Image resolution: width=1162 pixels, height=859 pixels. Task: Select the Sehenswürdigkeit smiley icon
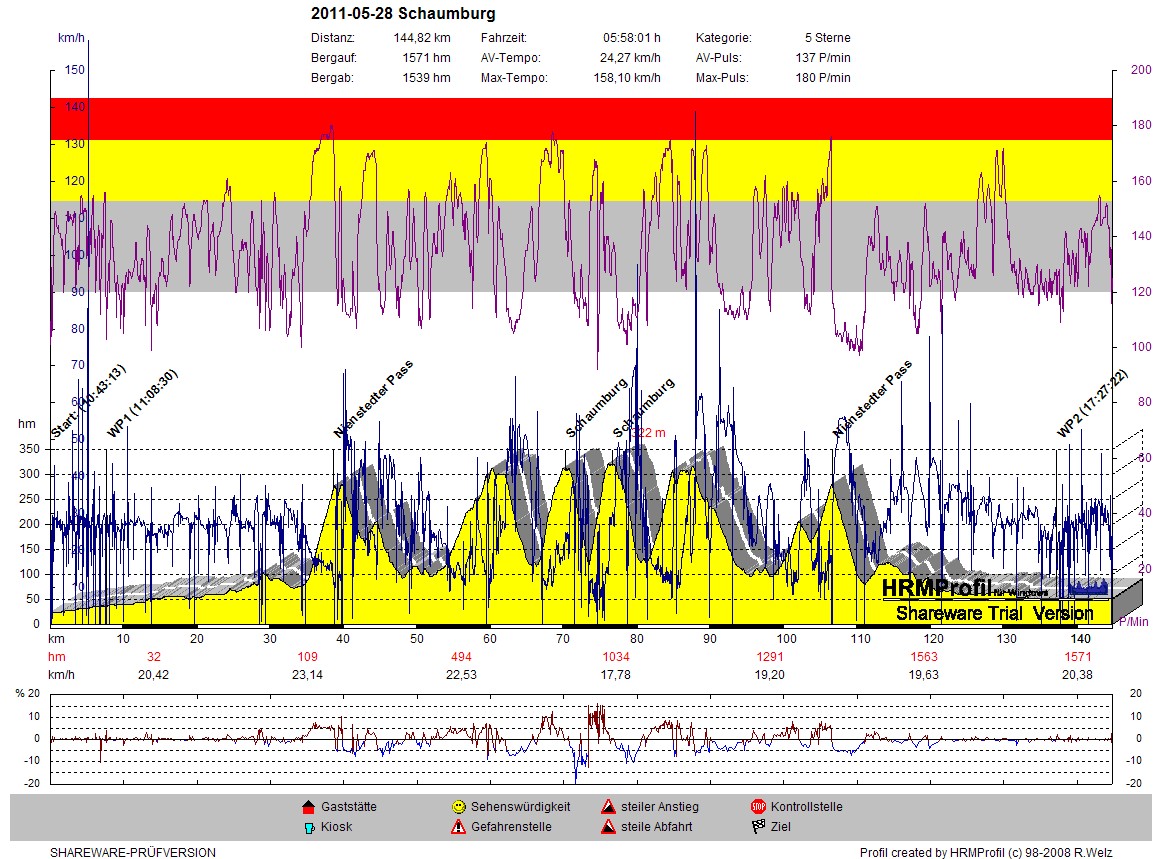tap(458, 807)
